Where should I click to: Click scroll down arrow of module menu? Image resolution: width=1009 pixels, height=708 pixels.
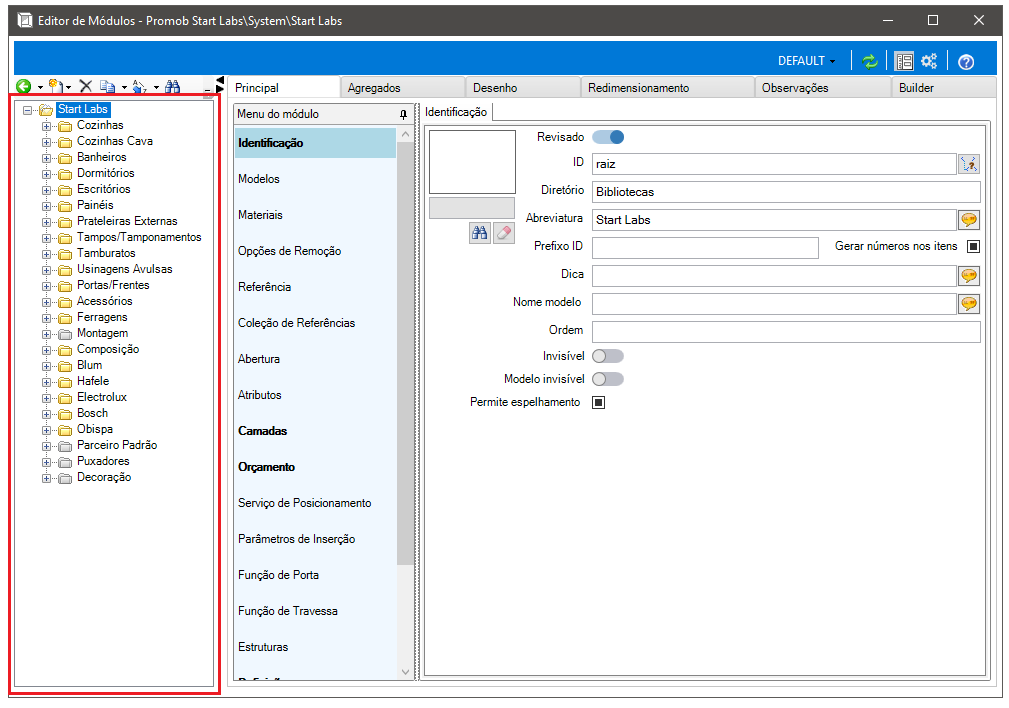coord(405,672)
